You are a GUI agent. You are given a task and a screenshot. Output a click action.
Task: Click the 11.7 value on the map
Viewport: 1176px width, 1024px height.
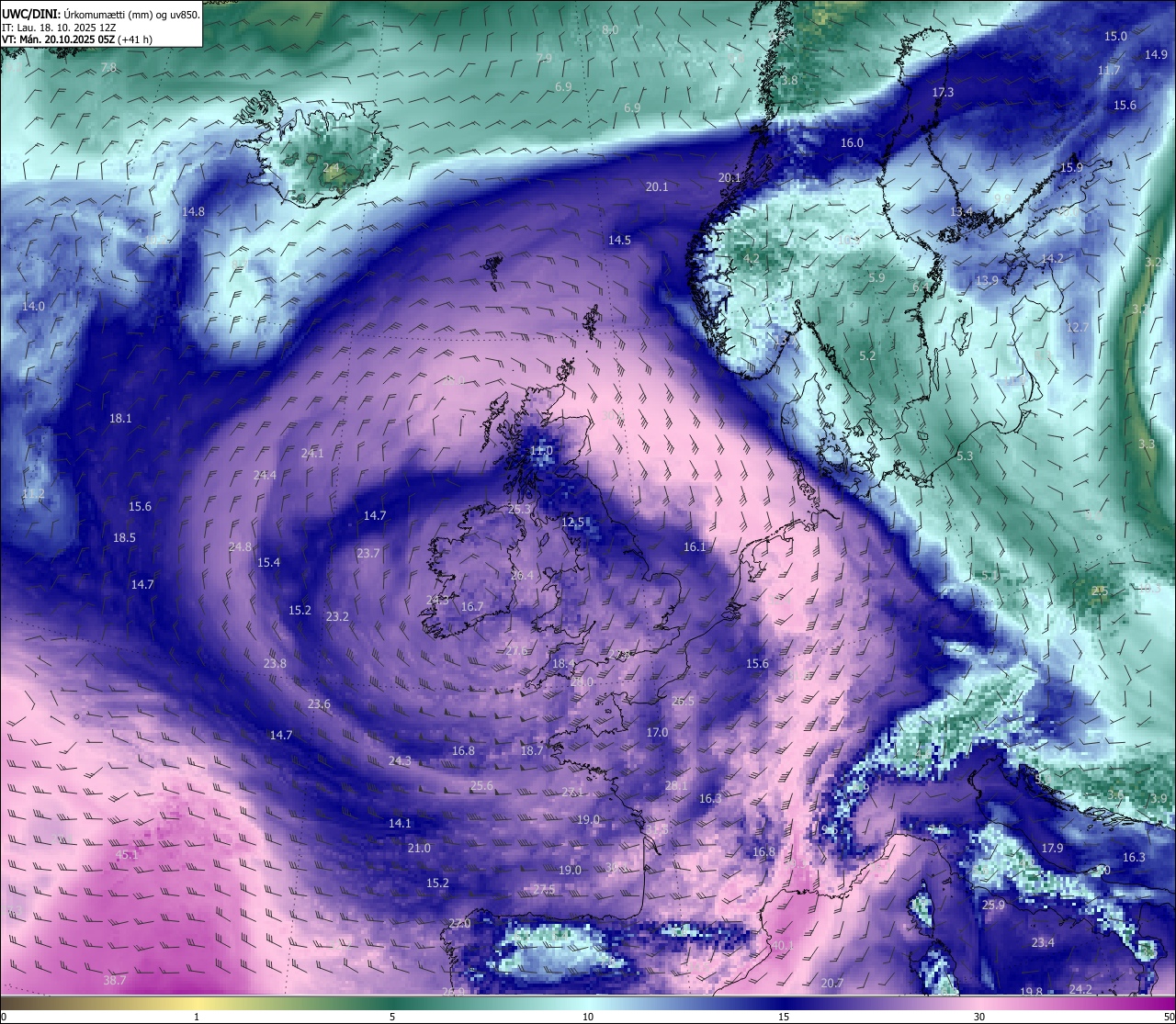(x=1109, y=71)
